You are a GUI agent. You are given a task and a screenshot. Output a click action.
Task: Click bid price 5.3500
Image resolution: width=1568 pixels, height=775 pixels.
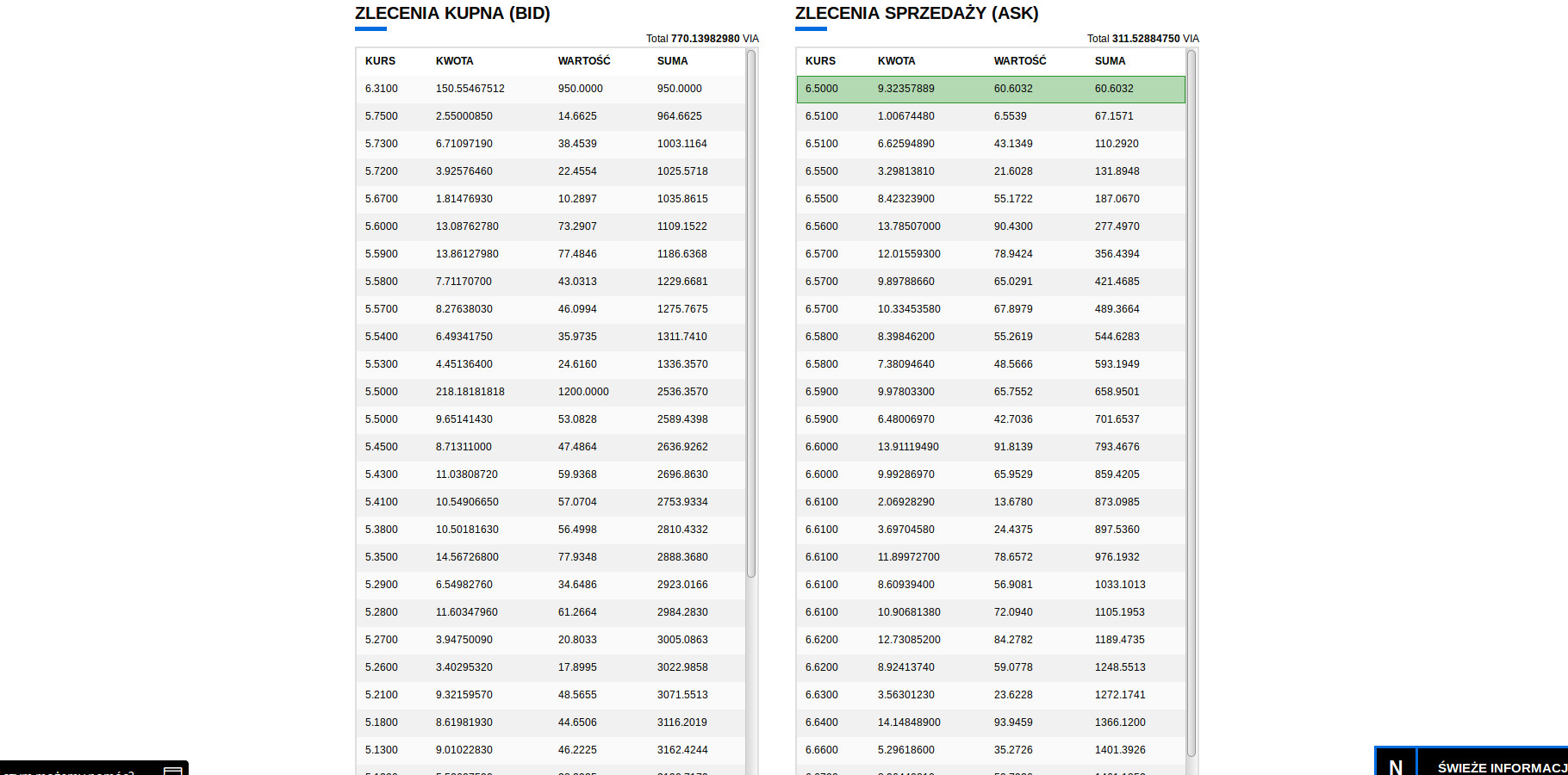tap(382, 557)
